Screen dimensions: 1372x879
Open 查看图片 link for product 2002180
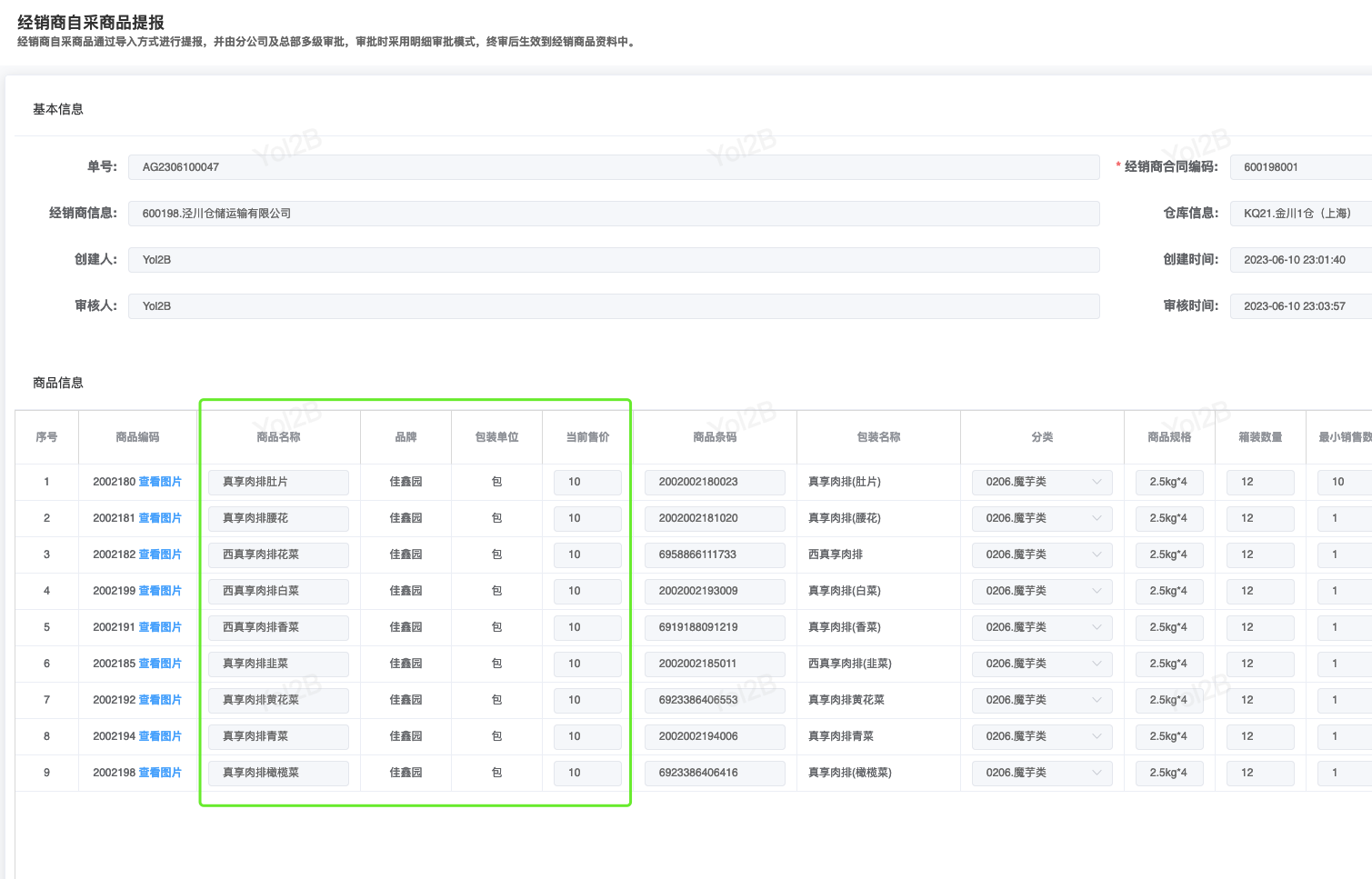160,482
